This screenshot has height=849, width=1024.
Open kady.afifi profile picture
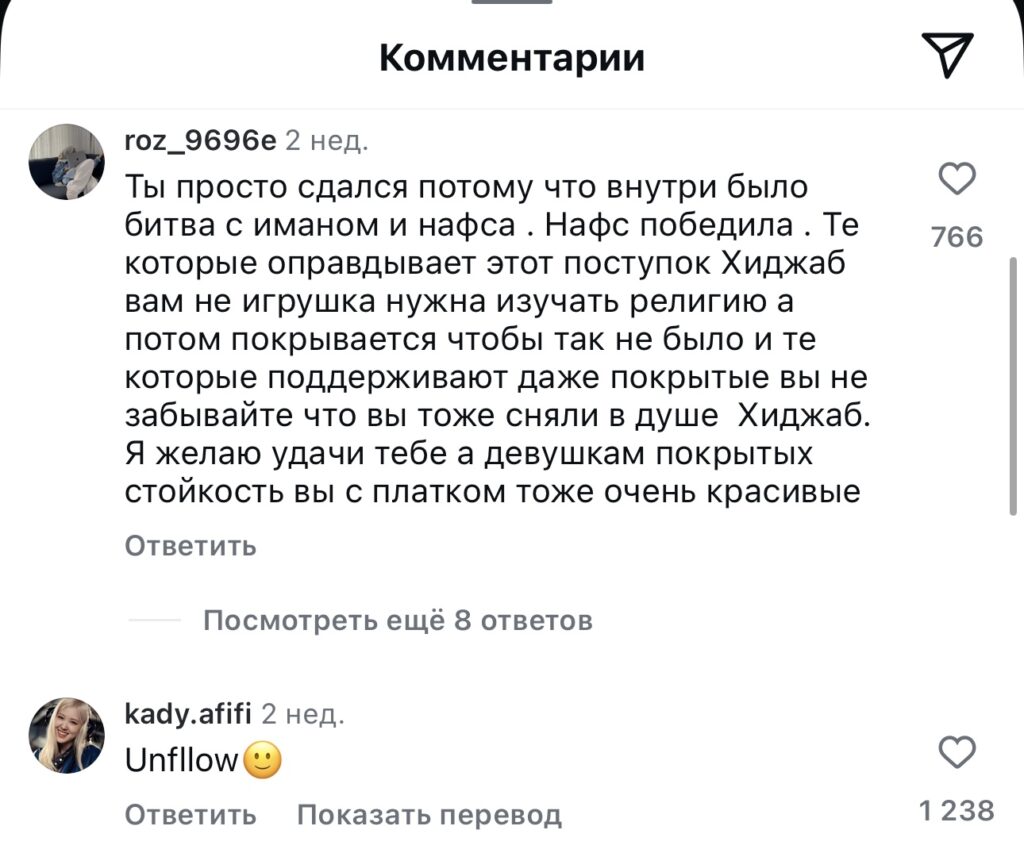(x=66, y=735)
